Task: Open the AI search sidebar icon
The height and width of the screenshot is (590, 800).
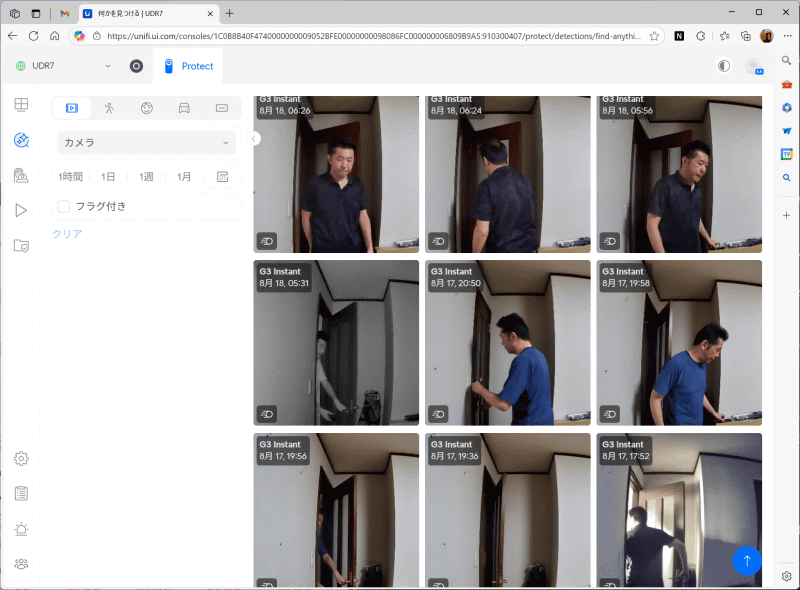Action: click(x=22, y=140)
